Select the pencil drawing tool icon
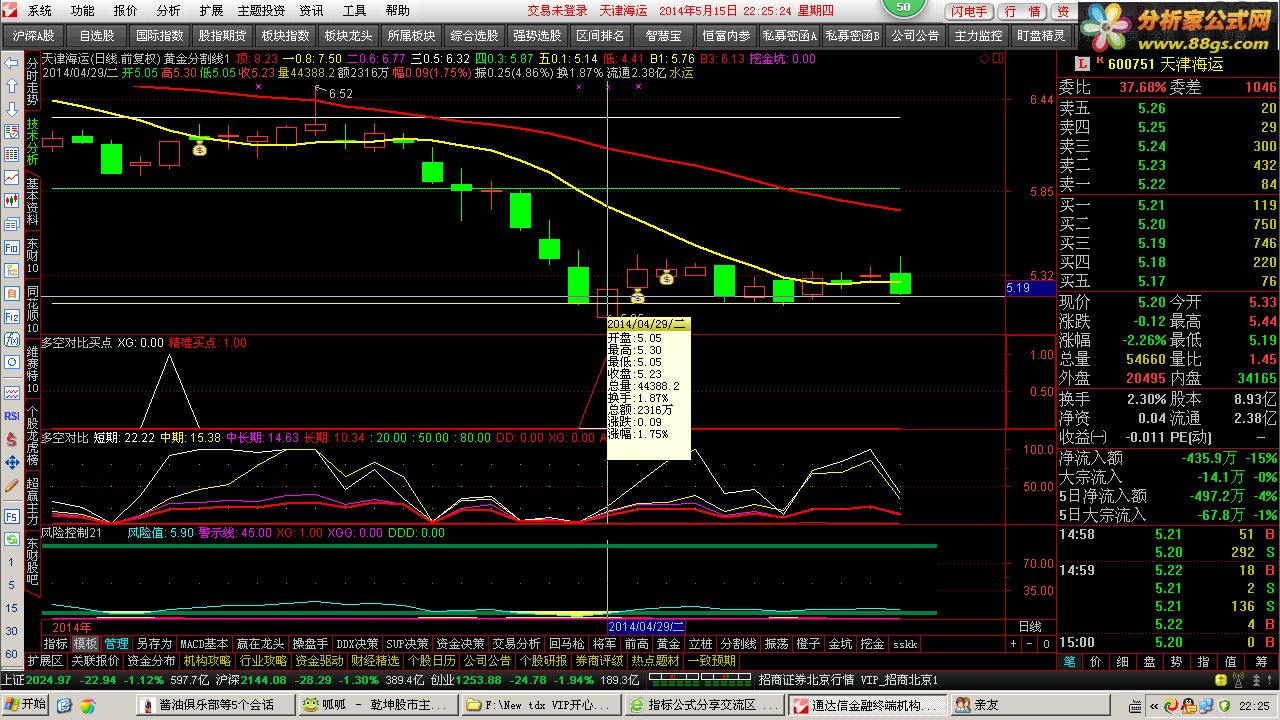Image resolution: width=1280 pixels, height=720 pixels. click(x=11, y=485)
